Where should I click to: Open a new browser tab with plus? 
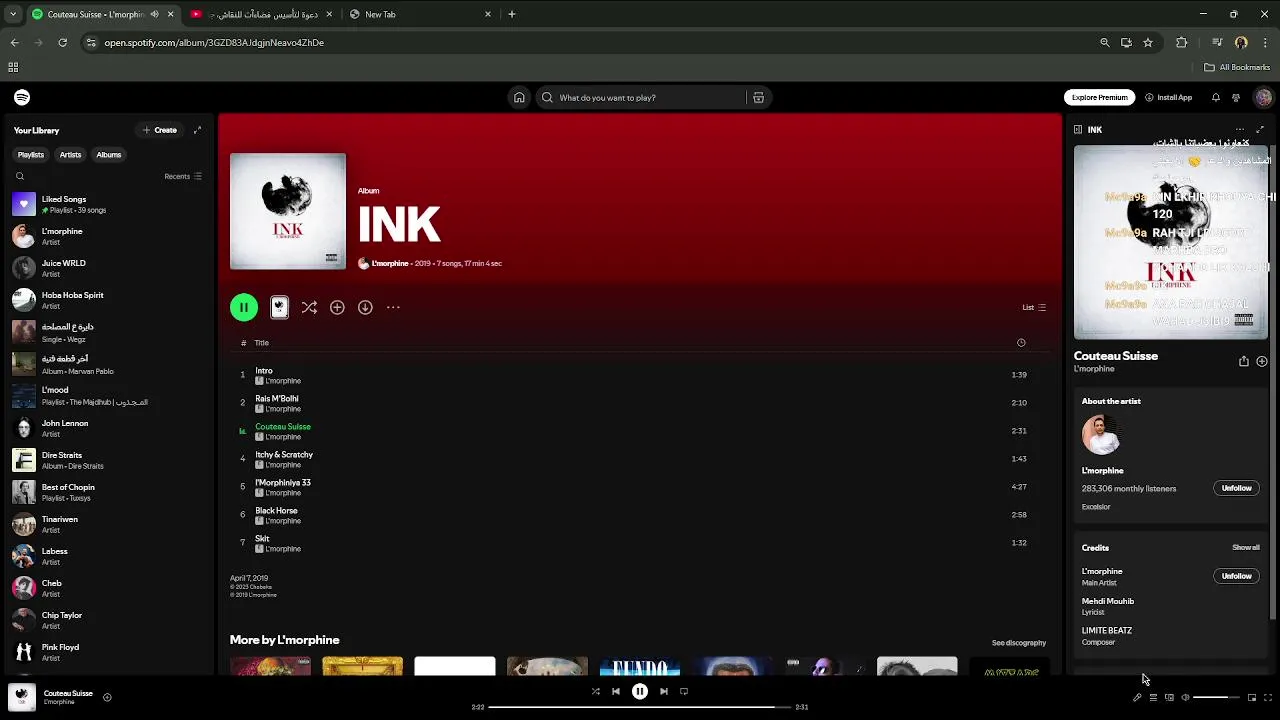pos(512,14)
